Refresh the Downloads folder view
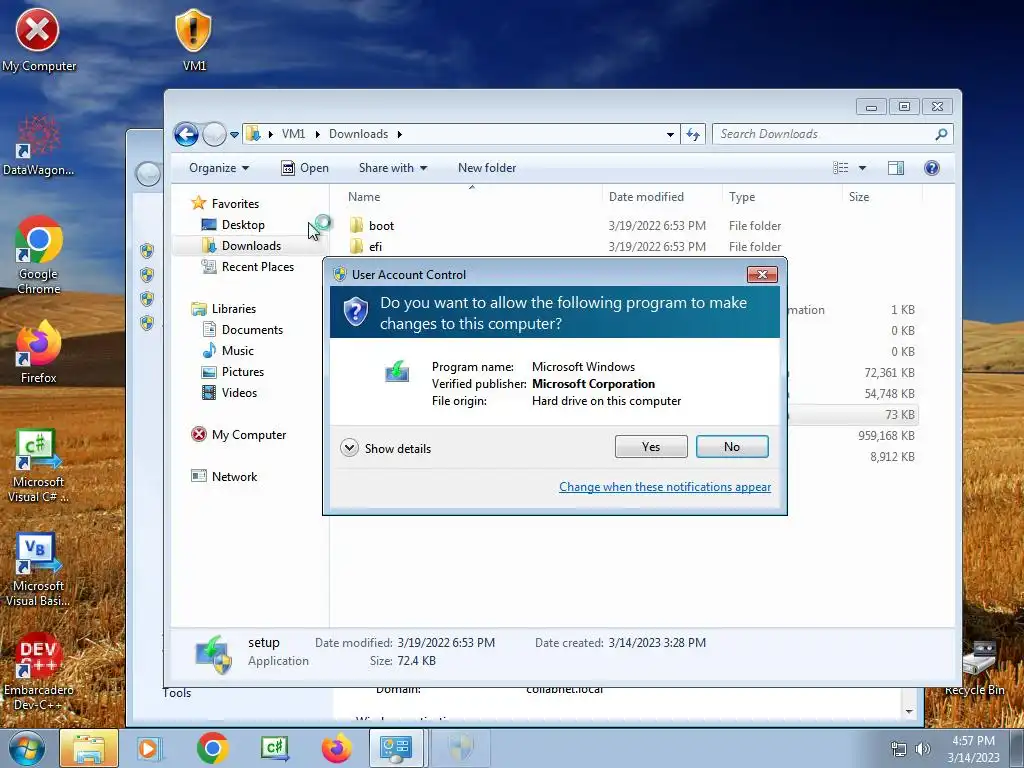Image resolution: width=1024 pixels, height=768 pixels. coord(693,135)
